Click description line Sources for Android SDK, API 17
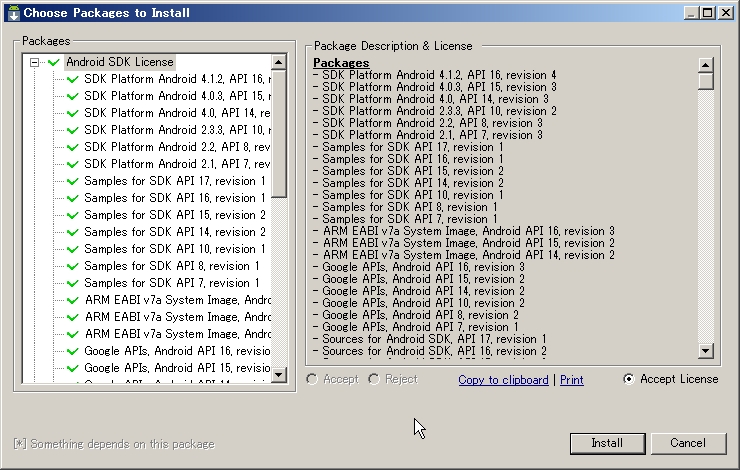This screenshot has width=740, height=470. coord(429,339)
